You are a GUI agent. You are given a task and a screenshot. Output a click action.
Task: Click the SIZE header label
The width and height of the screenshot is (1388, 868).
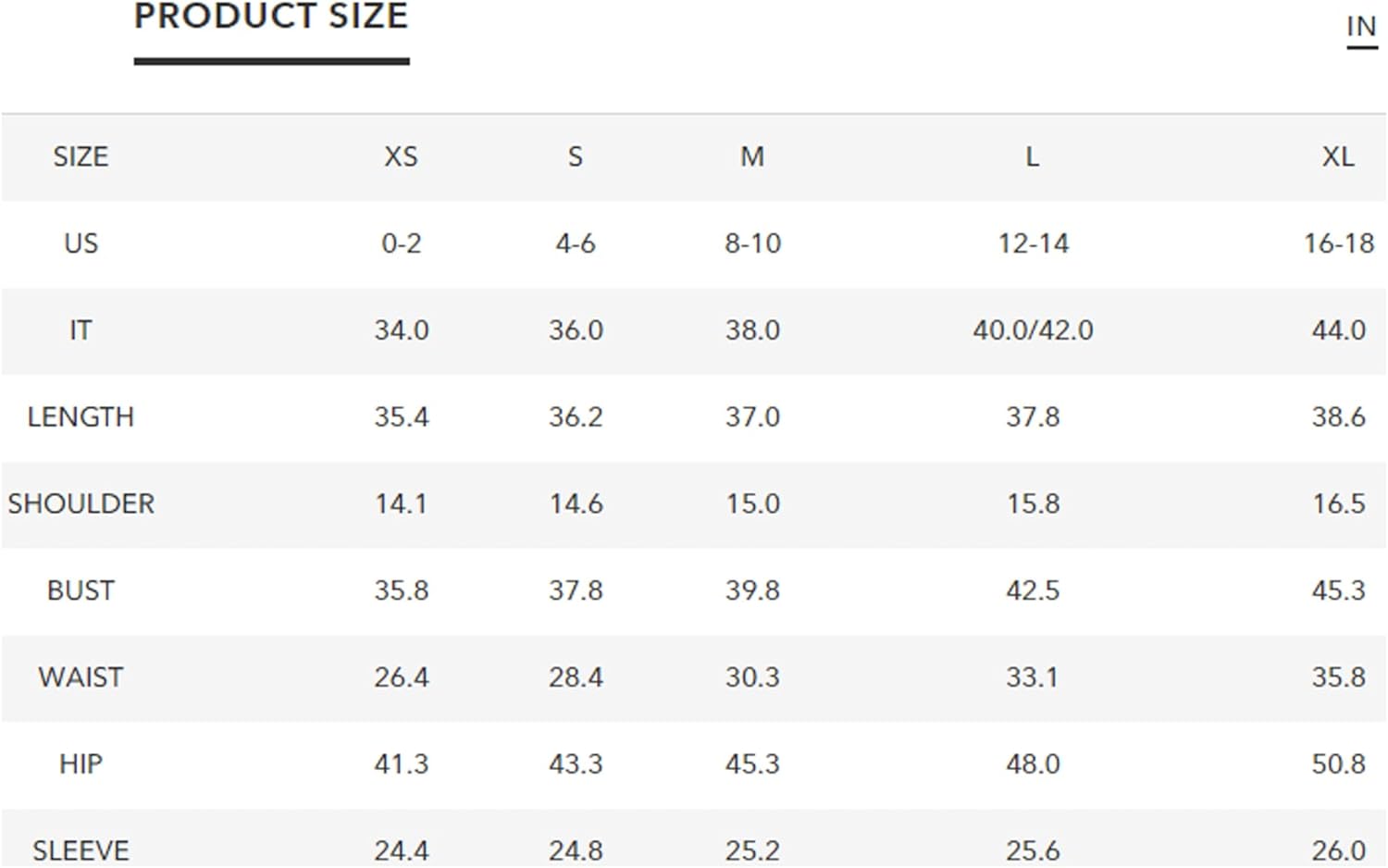[81, 156]
